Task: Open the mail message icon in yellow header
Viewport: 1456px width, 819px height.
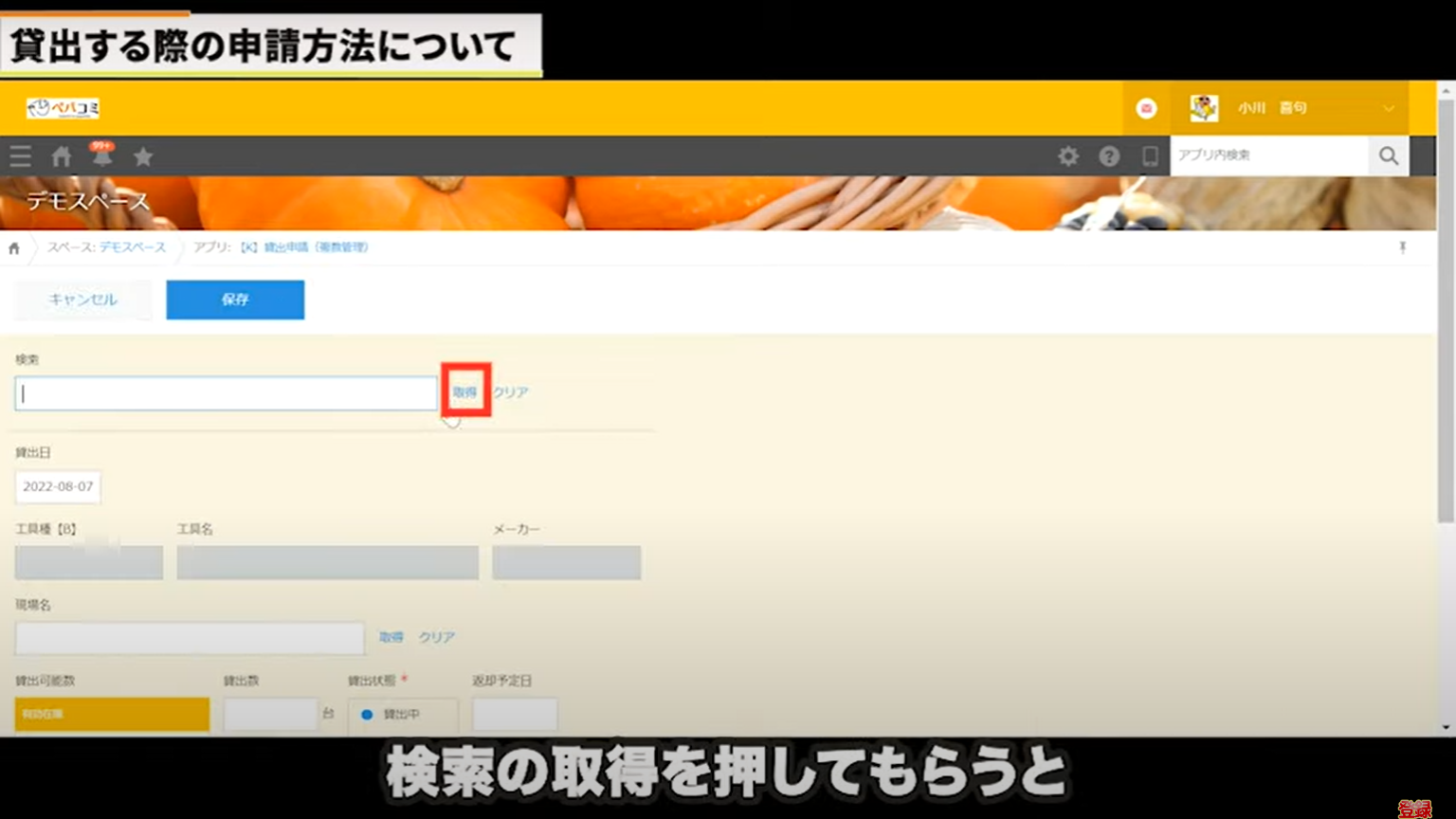Action: point(1146,108)
